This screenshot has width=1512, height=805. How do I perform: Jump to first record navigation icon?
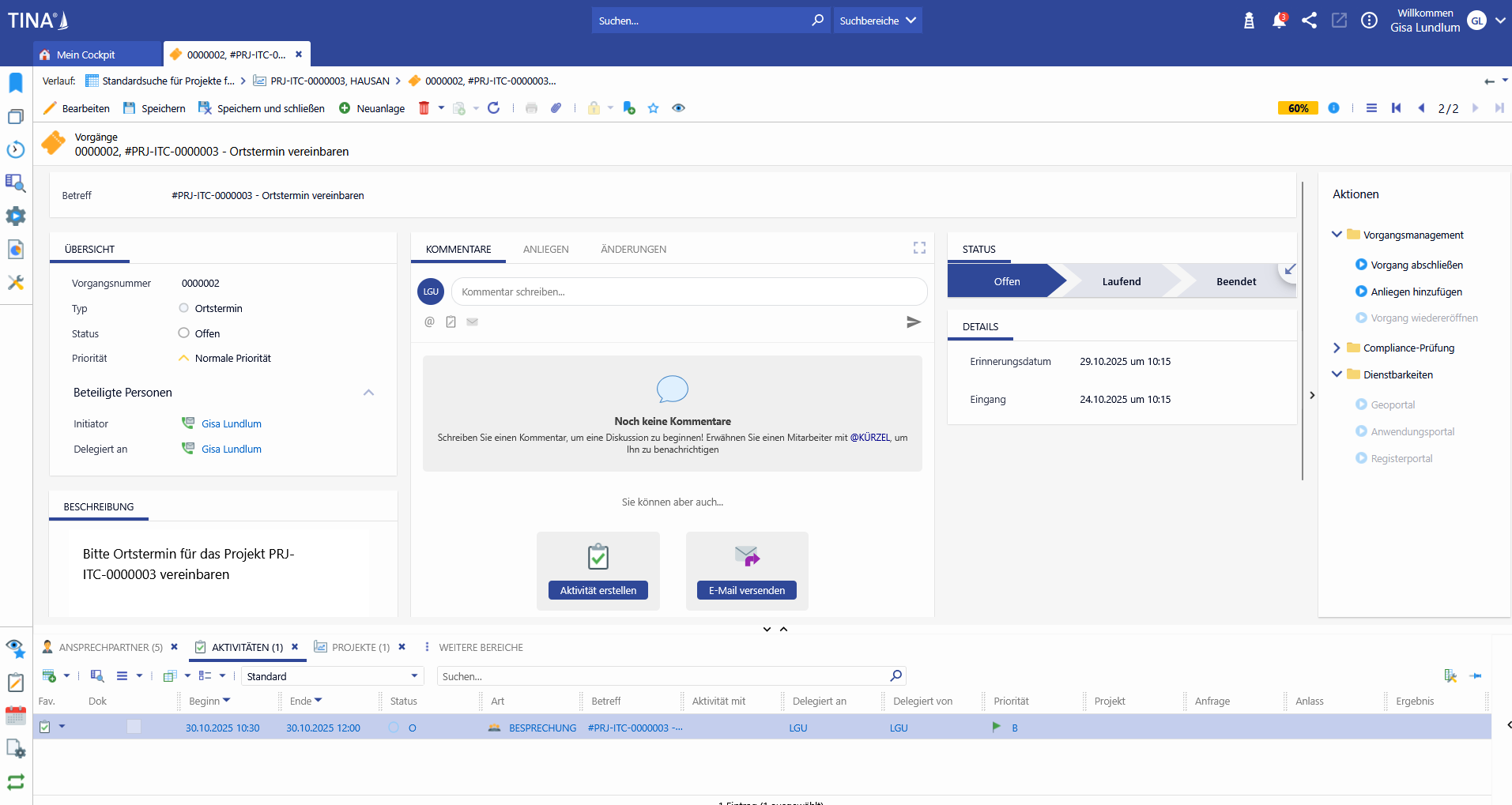[1396, 108]
